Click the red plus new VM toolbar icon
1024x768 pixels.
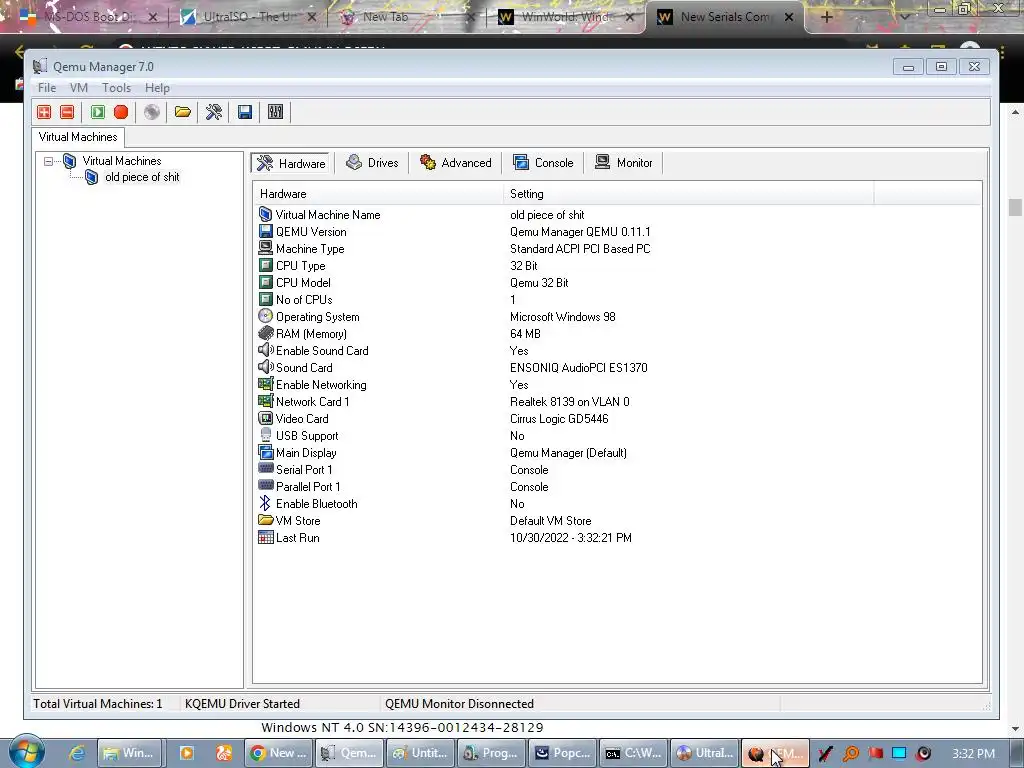[44, 112]
